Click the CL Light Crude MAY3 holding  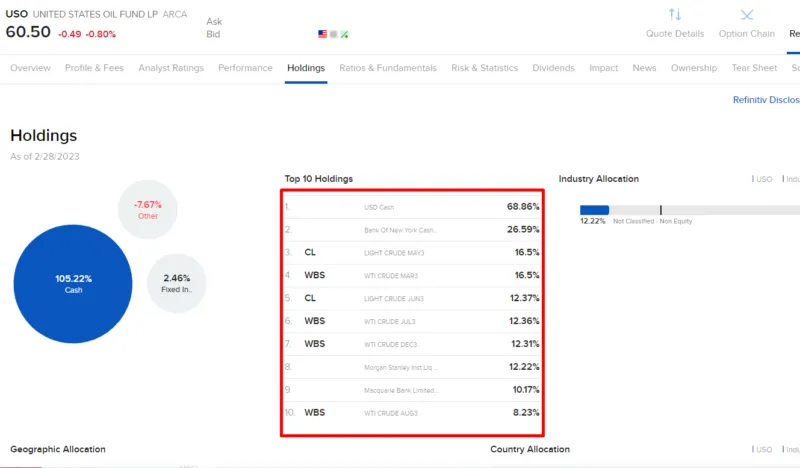coord(411,253)
